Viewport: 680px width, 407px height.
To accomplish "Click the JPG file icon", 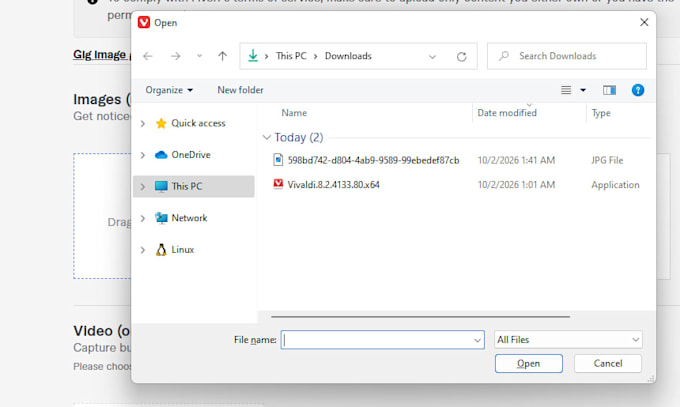I will (278, 160).
